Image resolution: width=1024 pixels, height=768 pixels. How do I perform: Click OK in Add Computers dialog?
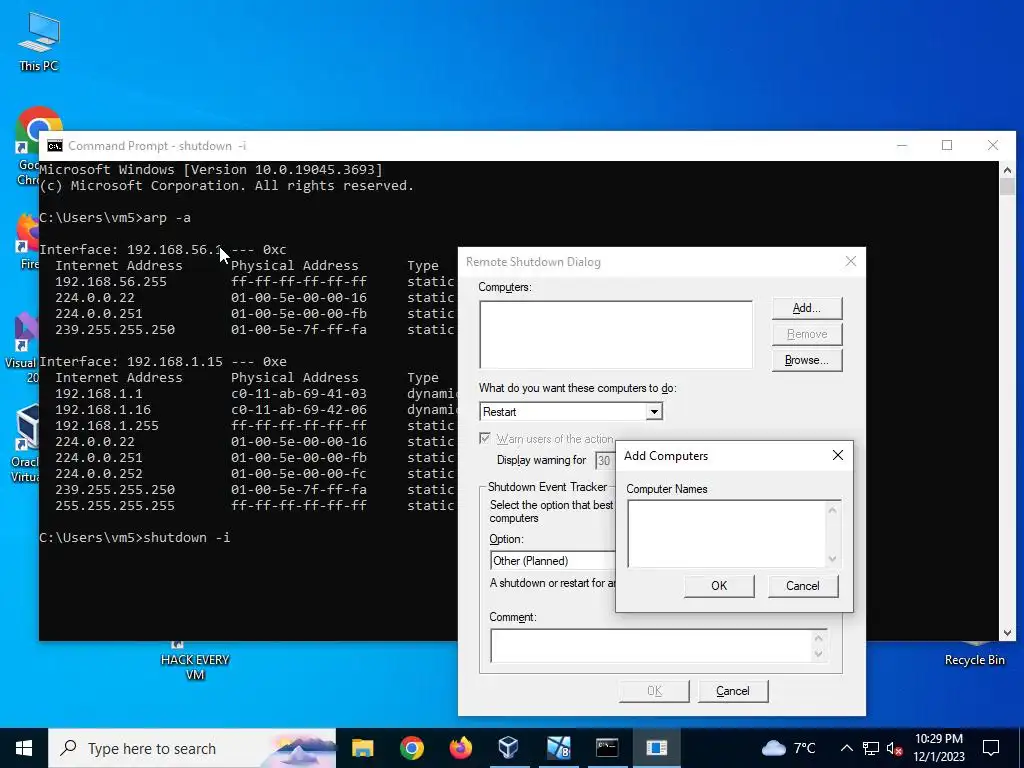coord(719,586)
